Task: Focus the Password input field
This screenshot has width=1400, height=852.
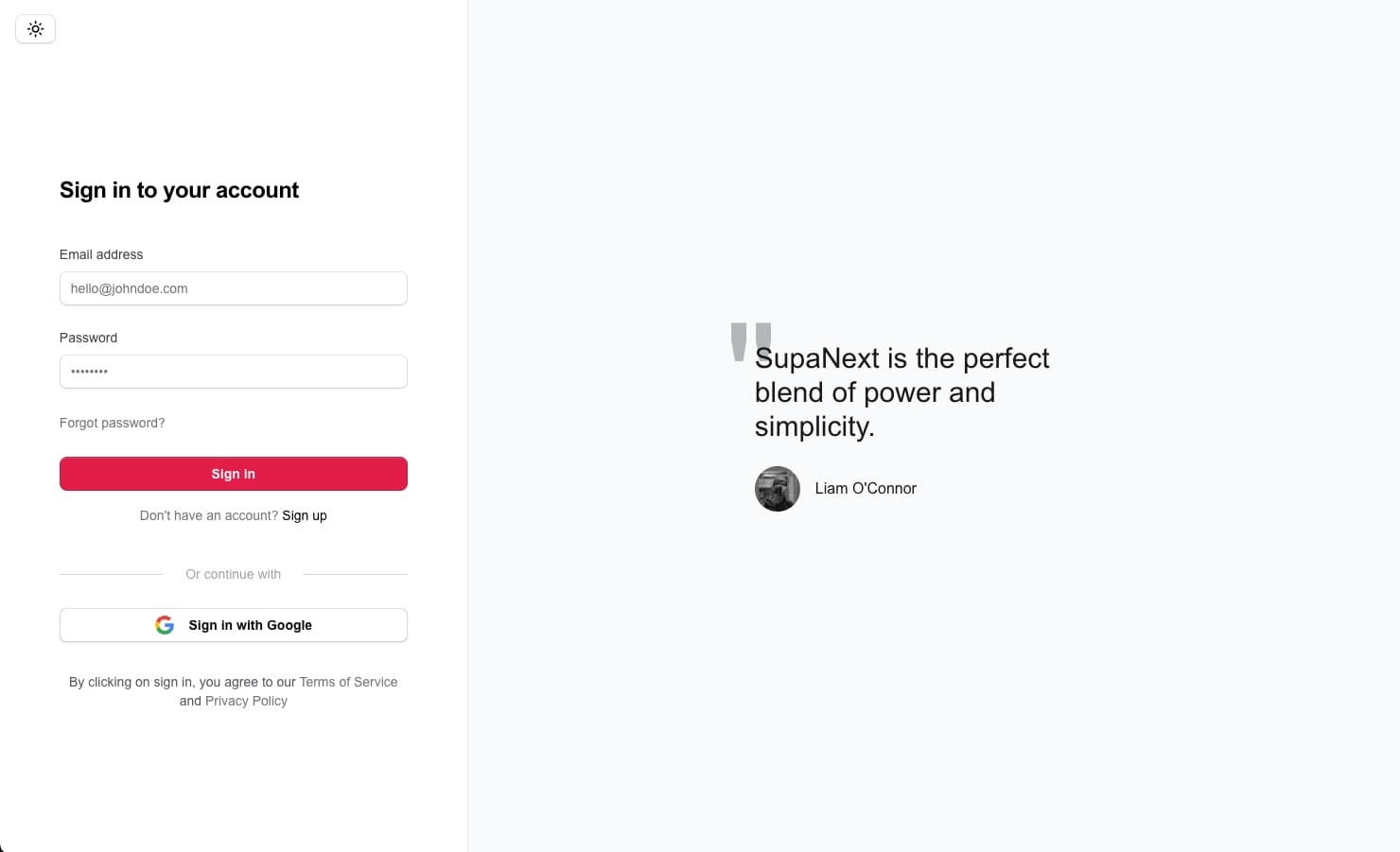Action: pyautogui.click(x=233, y=372)
